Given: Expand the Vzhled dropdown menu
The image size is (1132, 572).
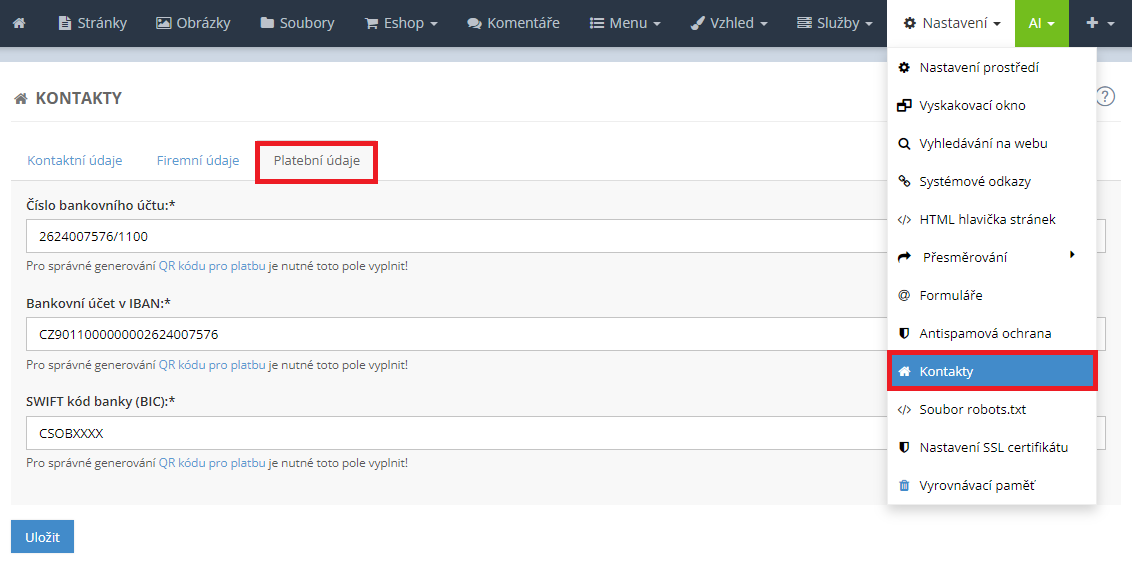Looking at the screenshot, I should click(x=729, y=23).
